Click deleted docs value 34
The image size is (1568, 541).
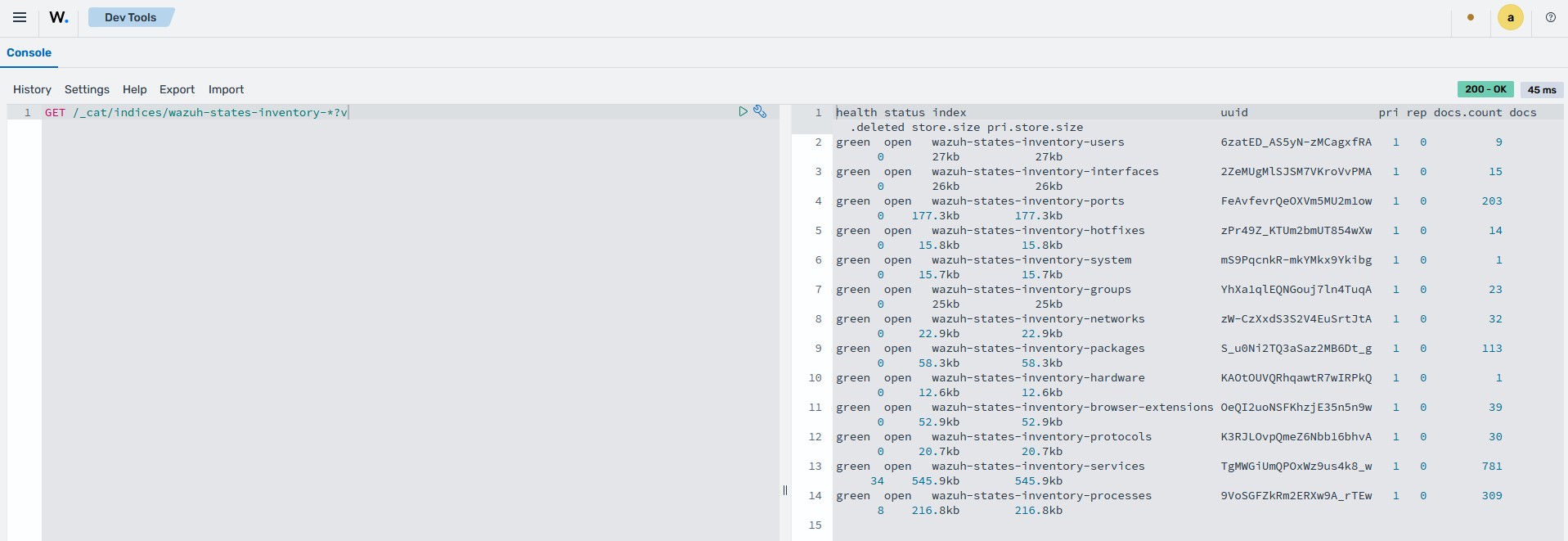(x=877, y=480)
